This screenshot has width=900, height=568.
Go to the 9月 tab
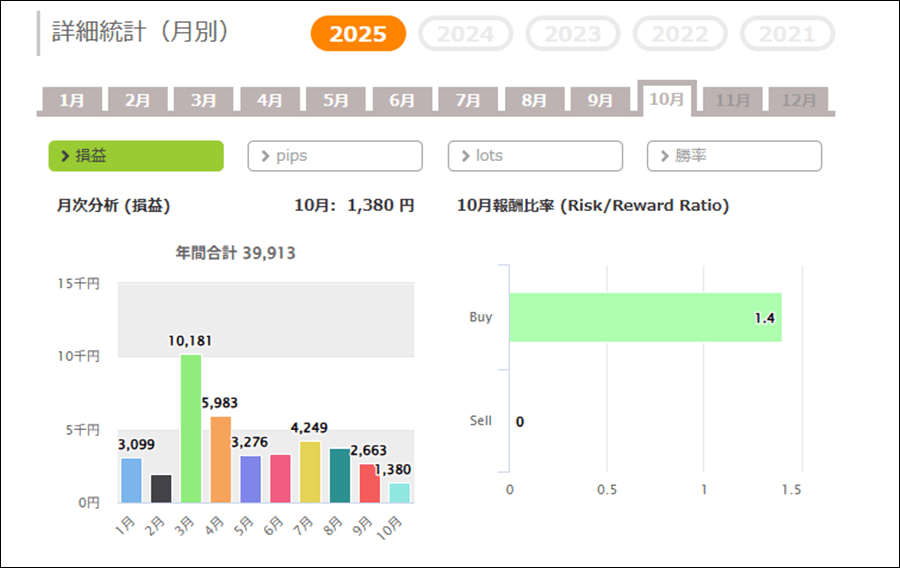click(x=600, y=100)
